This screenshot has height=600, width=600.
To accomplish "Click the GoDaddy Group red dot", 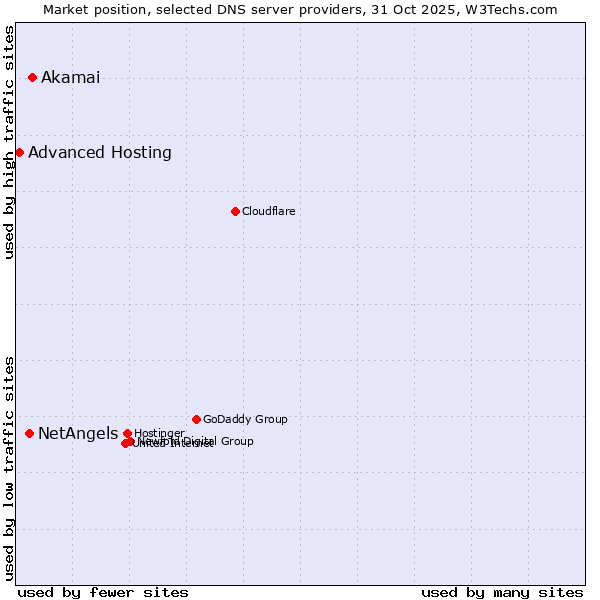I will tap(196, 419).
